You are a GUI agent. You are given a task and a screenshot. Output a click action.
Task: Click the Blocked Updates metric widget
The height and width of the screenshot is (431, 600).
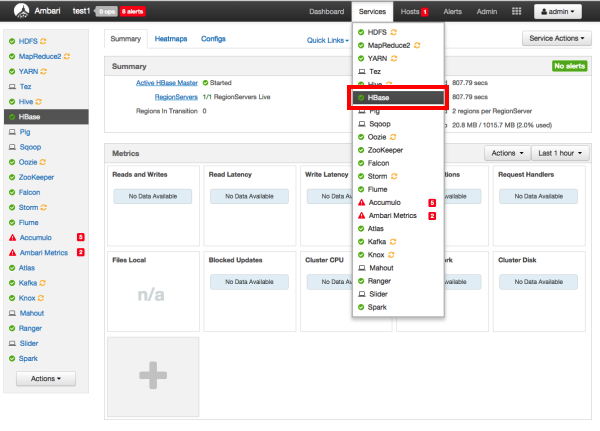[249, 291]
